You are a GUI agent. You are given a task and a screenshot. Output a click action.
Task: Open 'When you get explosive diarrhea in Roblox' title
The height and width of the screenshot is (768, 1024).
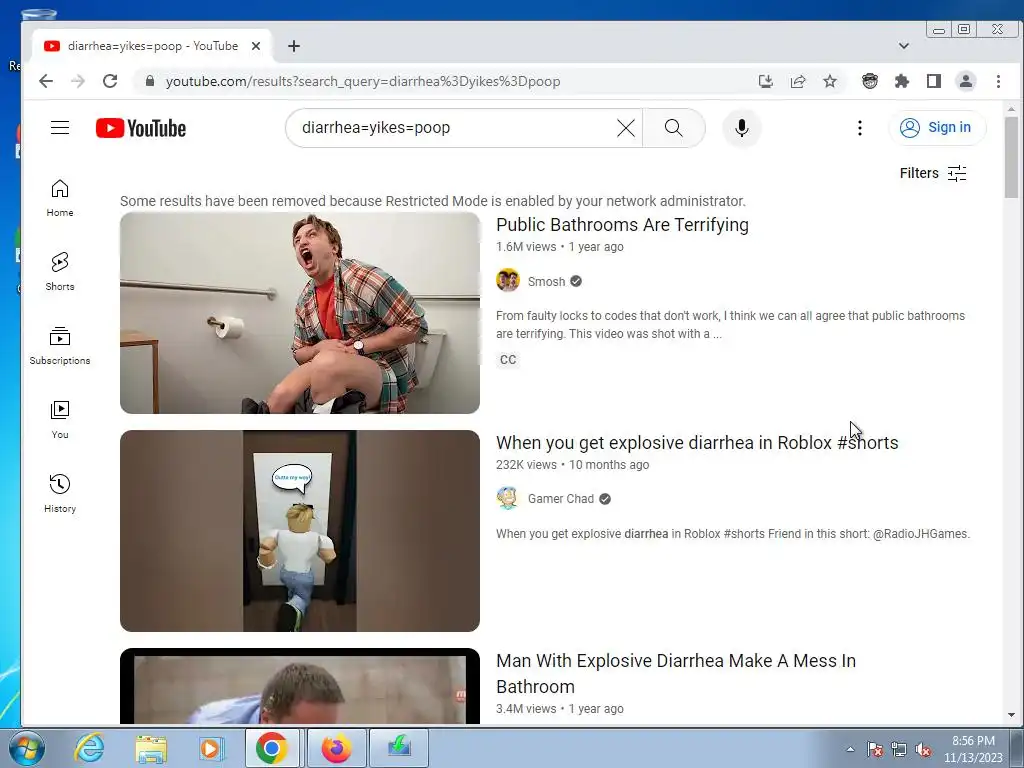click(x=697, y=443)
